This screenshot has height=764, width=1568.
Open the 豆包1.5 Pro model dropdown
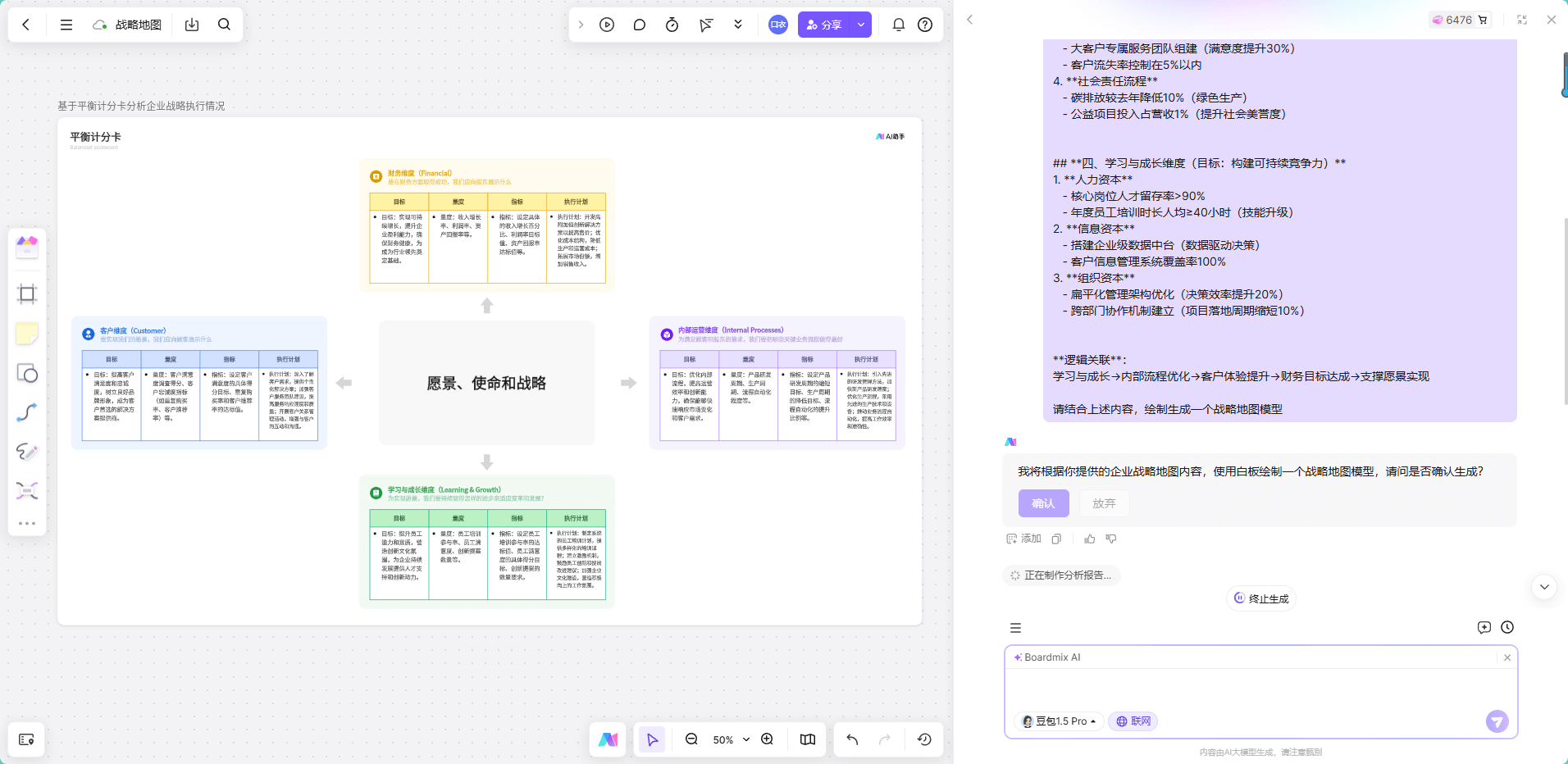coord(1059,721)
